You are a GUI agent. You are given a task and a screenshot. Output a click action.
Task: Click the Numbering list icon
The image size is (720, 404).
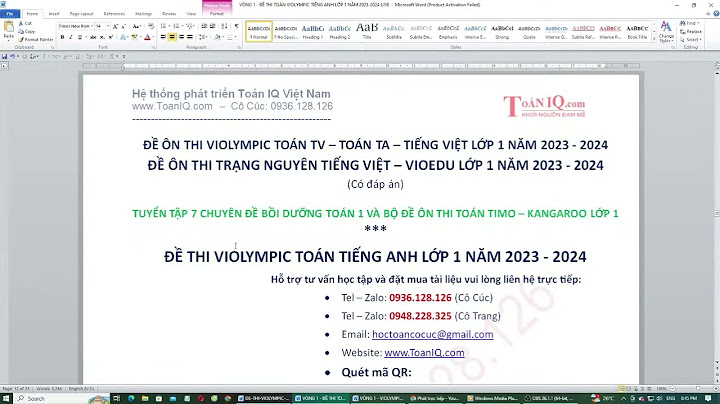coord(177,26)
